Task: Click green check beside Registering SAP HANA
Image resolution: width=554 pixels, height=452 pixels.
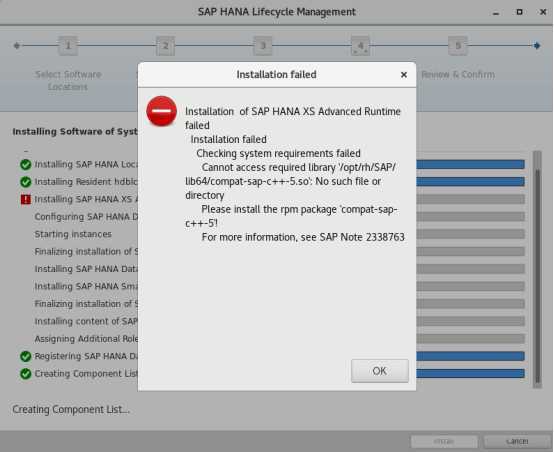Action: coord(25,356)
